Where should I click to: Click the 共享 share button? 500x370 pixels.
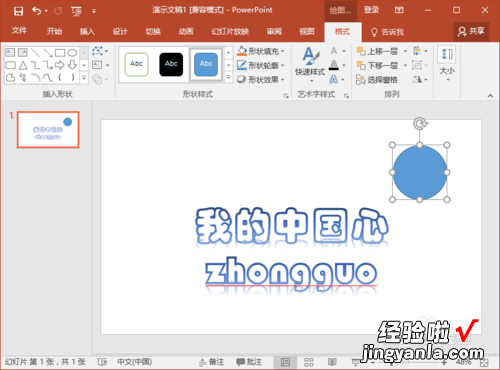coord(471,31)
